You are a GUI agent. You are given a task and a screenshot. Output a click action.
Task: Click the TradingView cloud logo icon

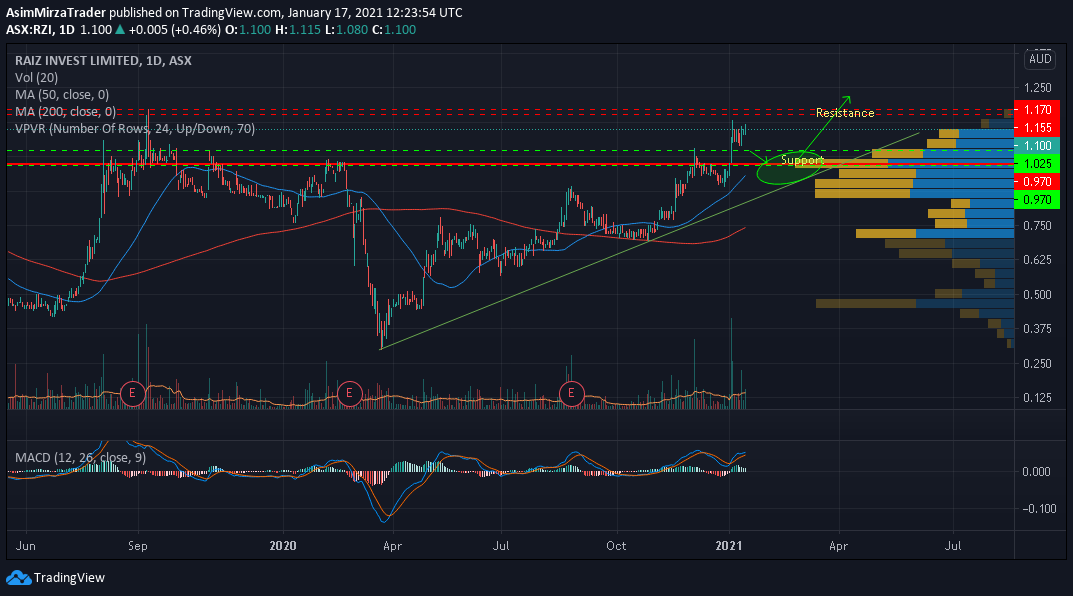tap(18, 578)
